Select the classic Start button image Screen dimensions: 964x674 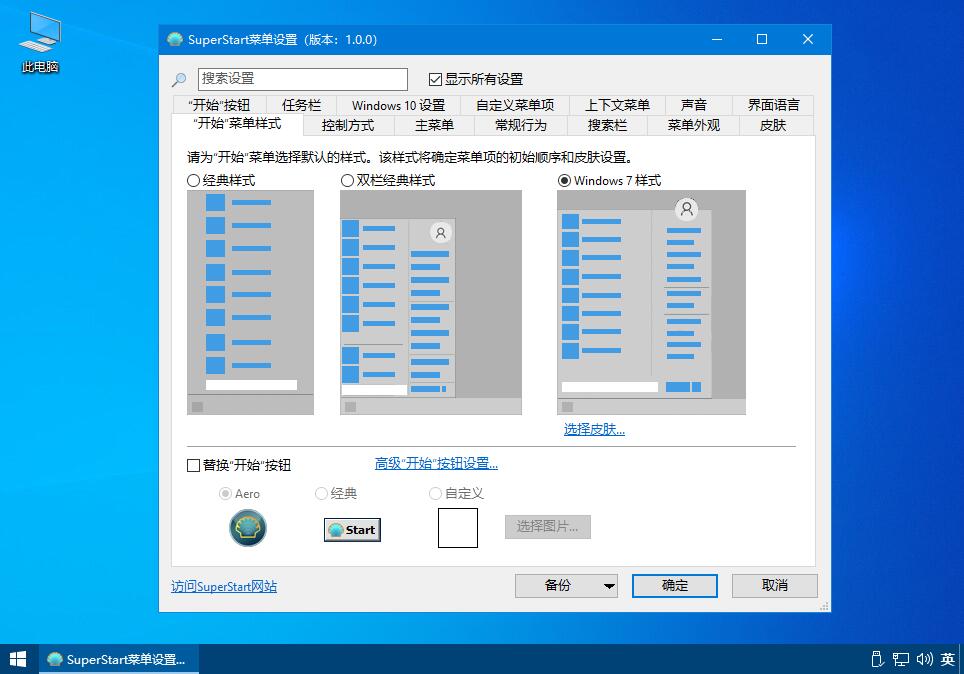[351, 529]
